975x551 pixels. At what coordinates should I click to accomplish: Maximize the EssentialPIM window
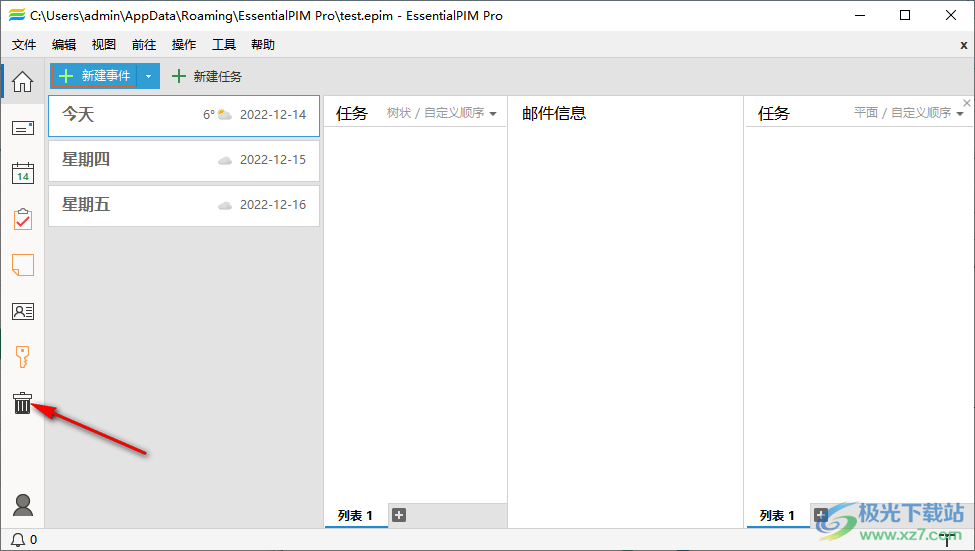[905, 15]
